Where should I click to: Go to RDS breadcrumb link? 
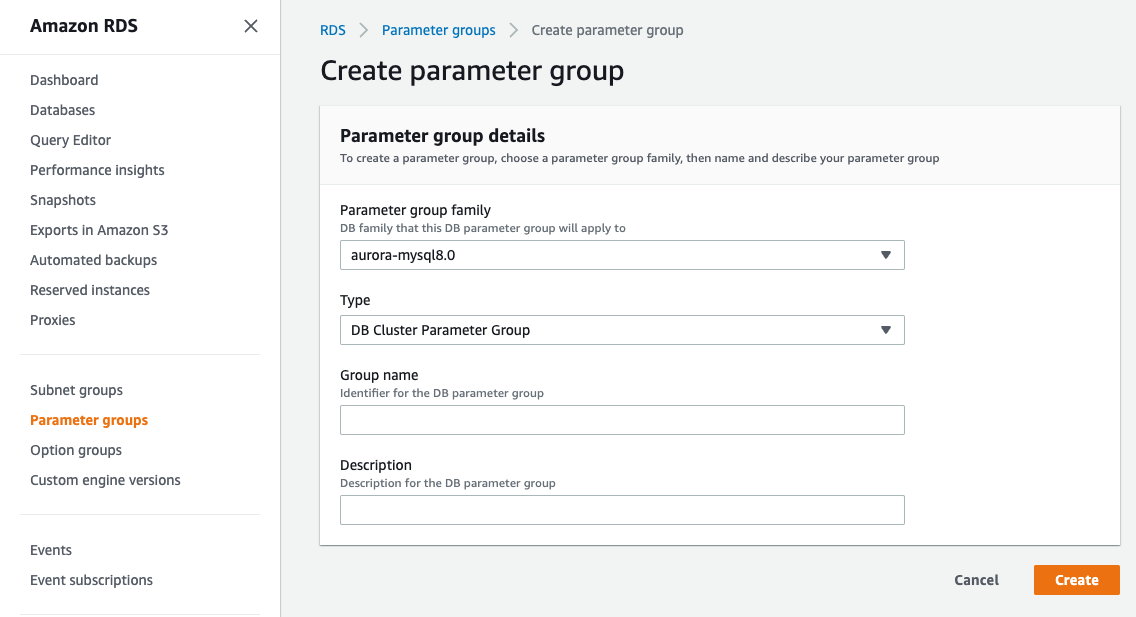click(333, 30)
